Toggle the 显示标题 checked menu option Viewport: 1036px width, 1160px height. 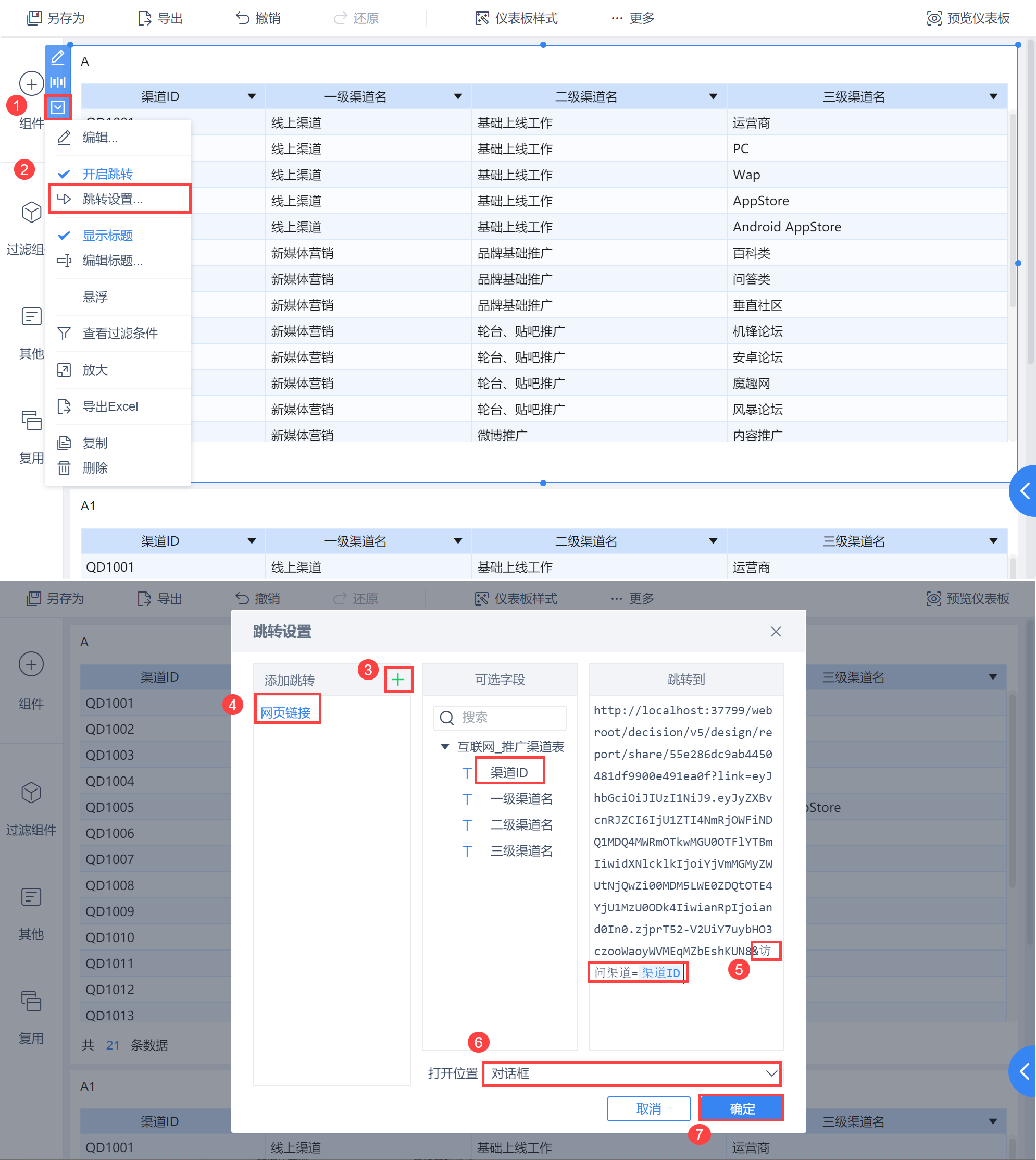(x=107, y=235)
